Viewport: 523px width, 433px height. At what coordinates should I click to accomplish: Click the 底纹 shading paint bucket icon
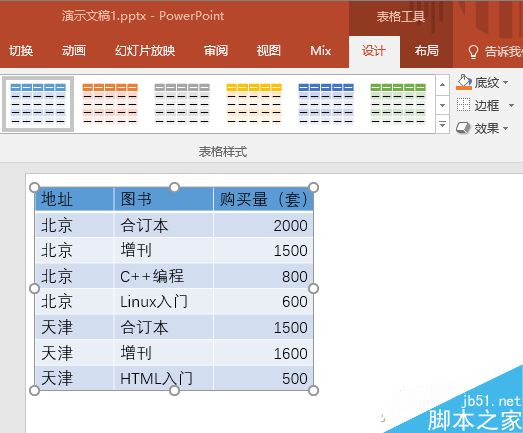(464, 82)
